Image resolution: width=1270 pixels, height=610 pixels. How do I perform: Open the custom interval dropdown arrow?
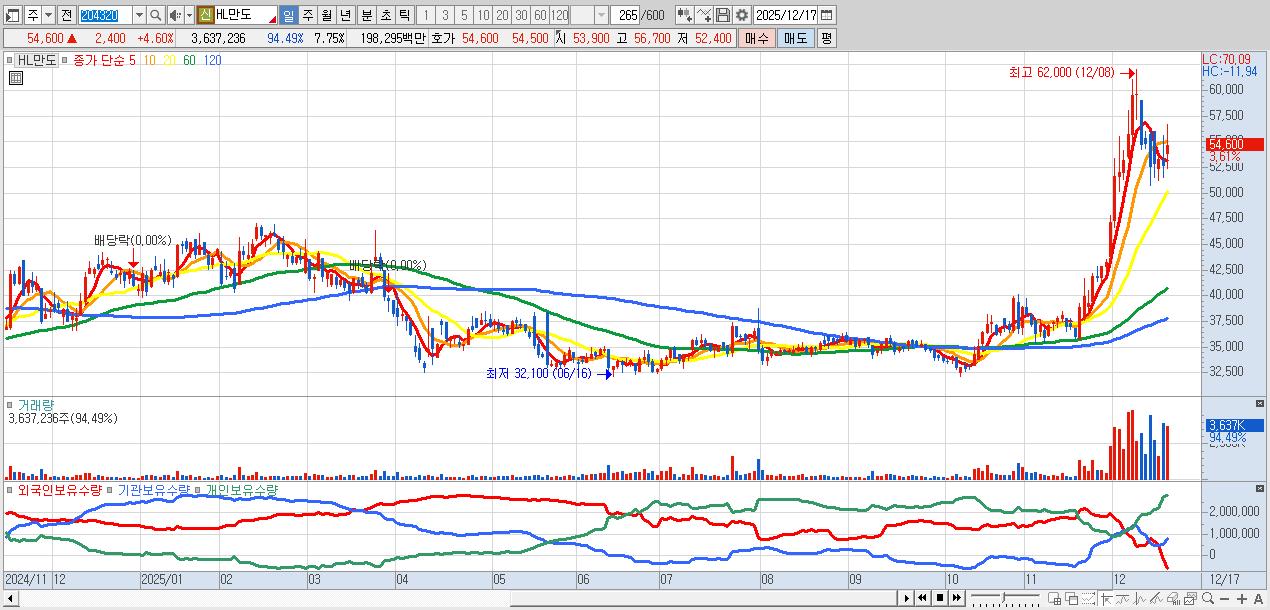click(x=601, y=15)
